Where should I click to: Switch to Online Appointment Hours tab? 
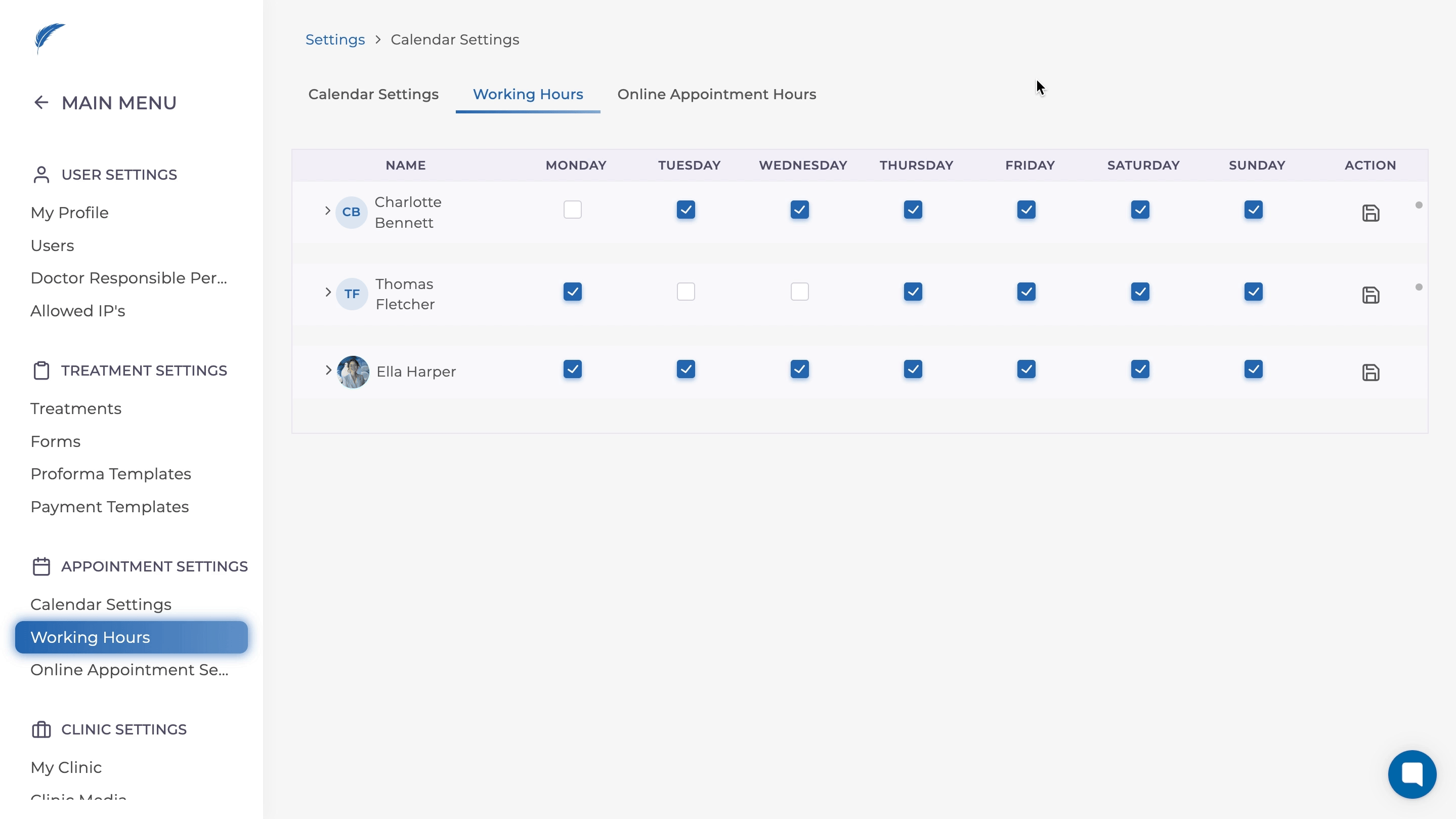point(716,95)
